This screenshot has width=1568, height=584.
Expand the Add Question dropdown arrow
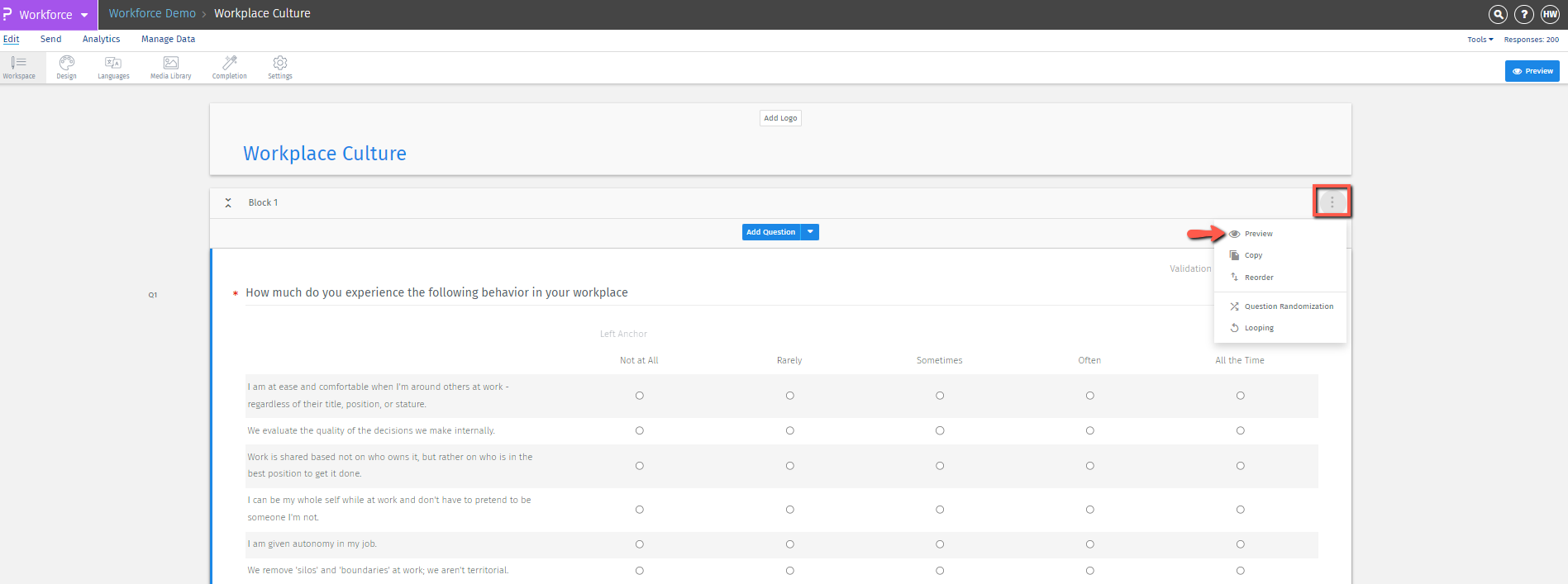[x=810, y=232]
